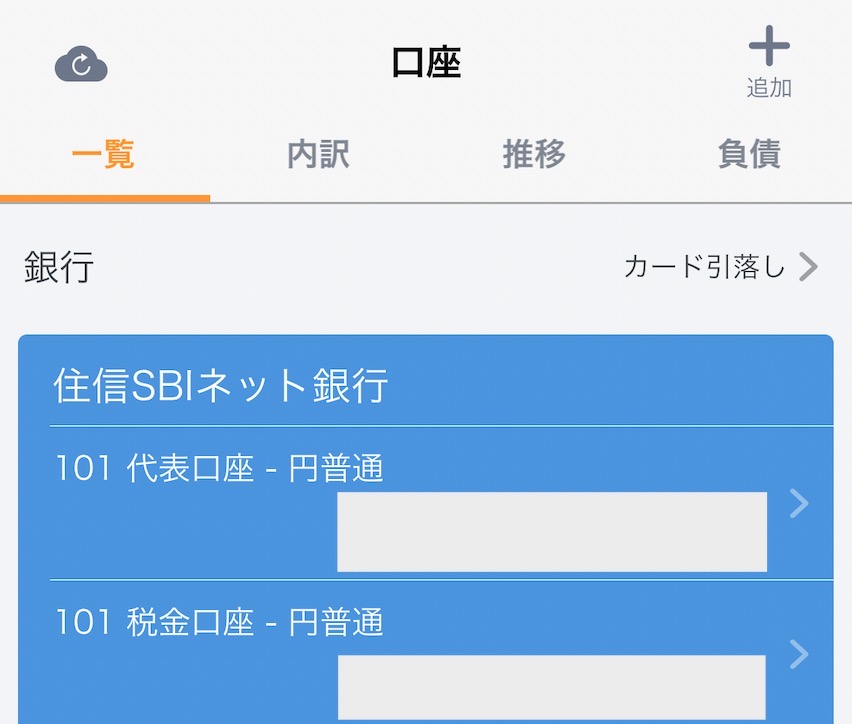Tap the orange underline beneath 一覧
Screen dimensions: 852x724
click(x=105, y=198)
